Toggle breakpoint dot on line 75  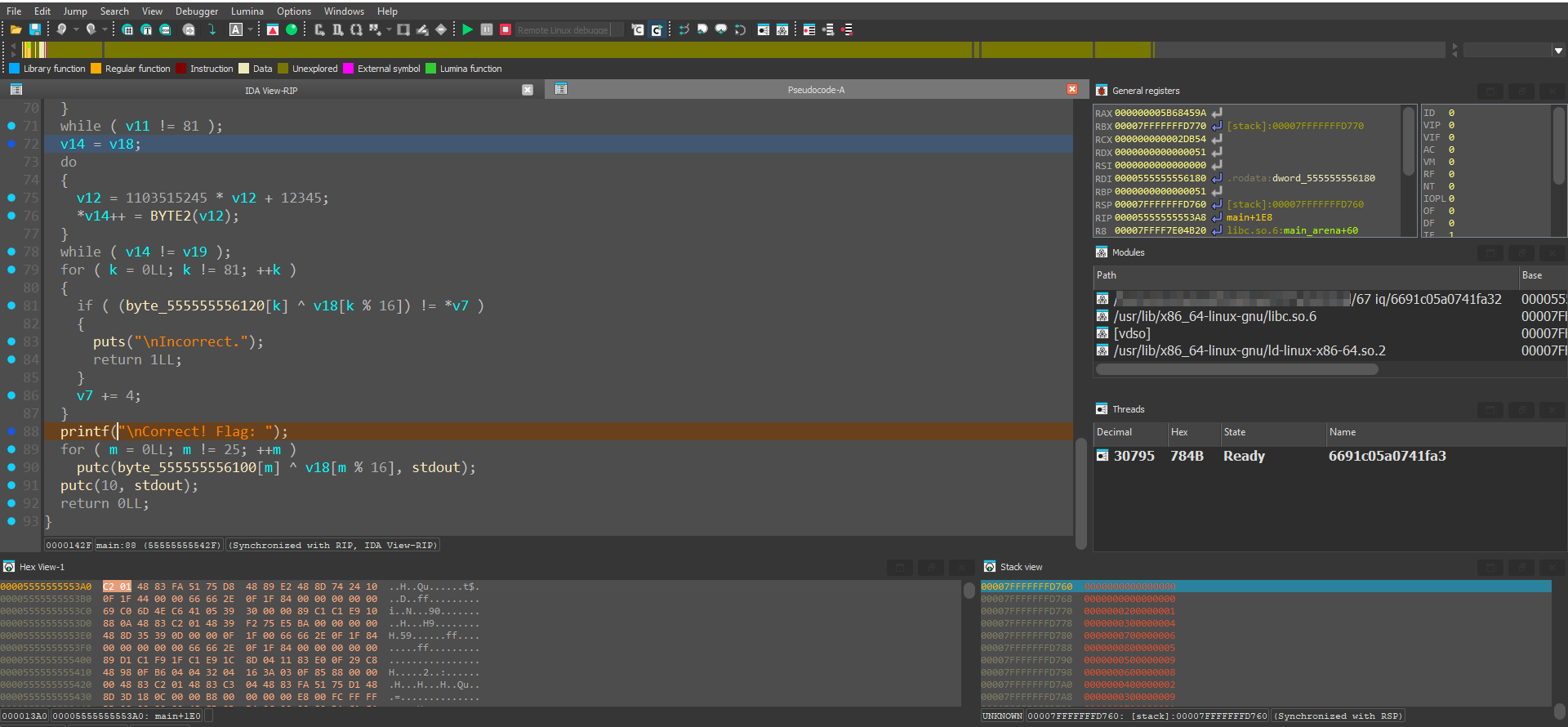(11, 198)
